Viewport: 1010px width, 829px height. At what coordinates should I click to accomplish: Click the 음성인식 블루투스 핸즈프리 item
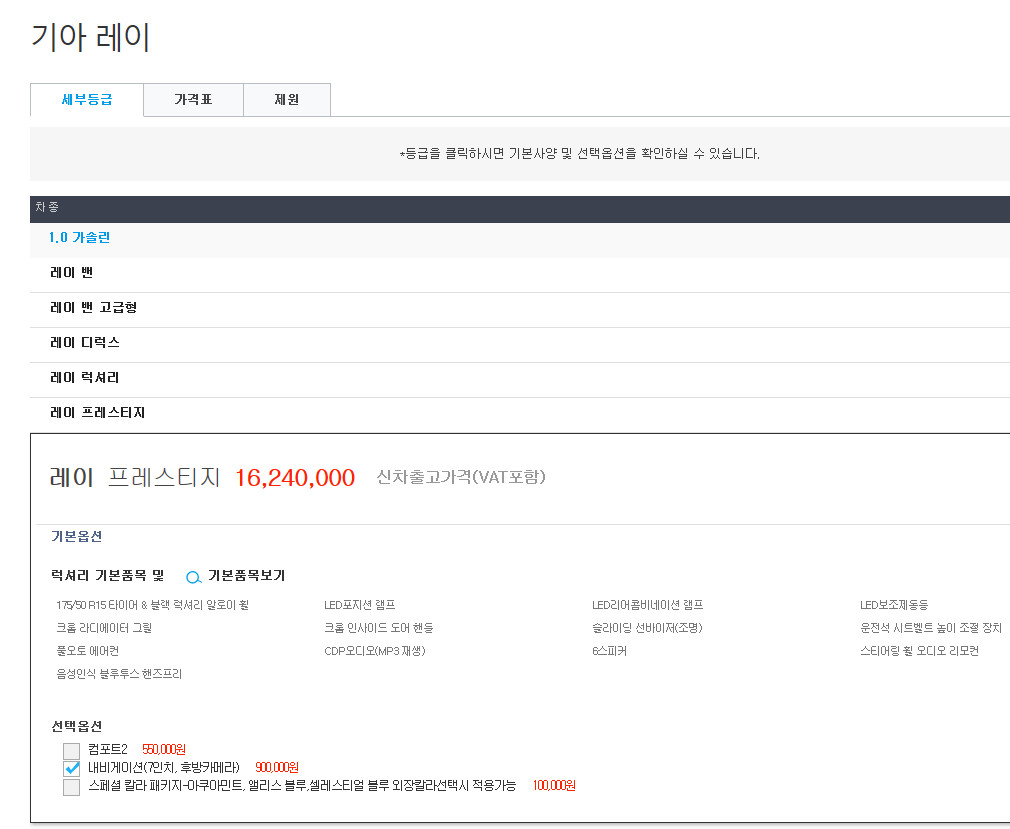pos(119,674)
